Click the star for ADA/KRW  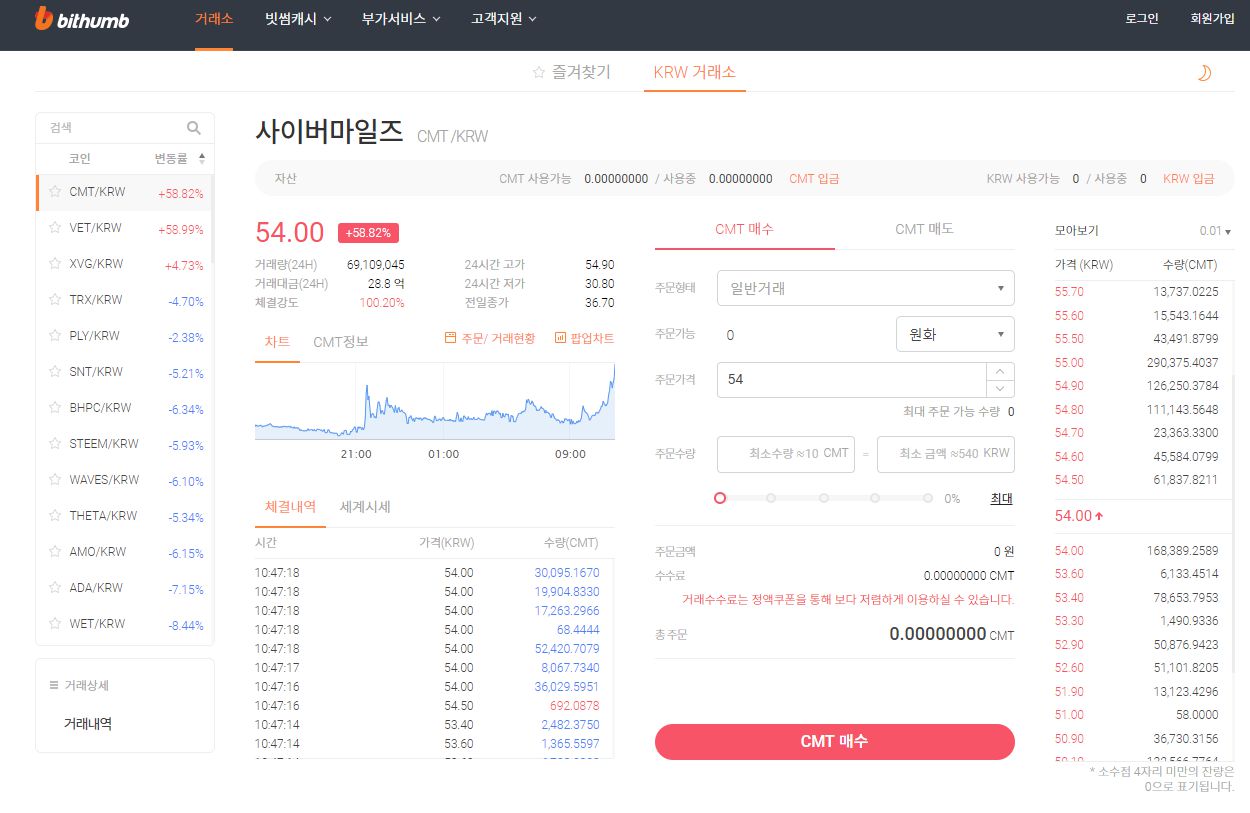55,588
